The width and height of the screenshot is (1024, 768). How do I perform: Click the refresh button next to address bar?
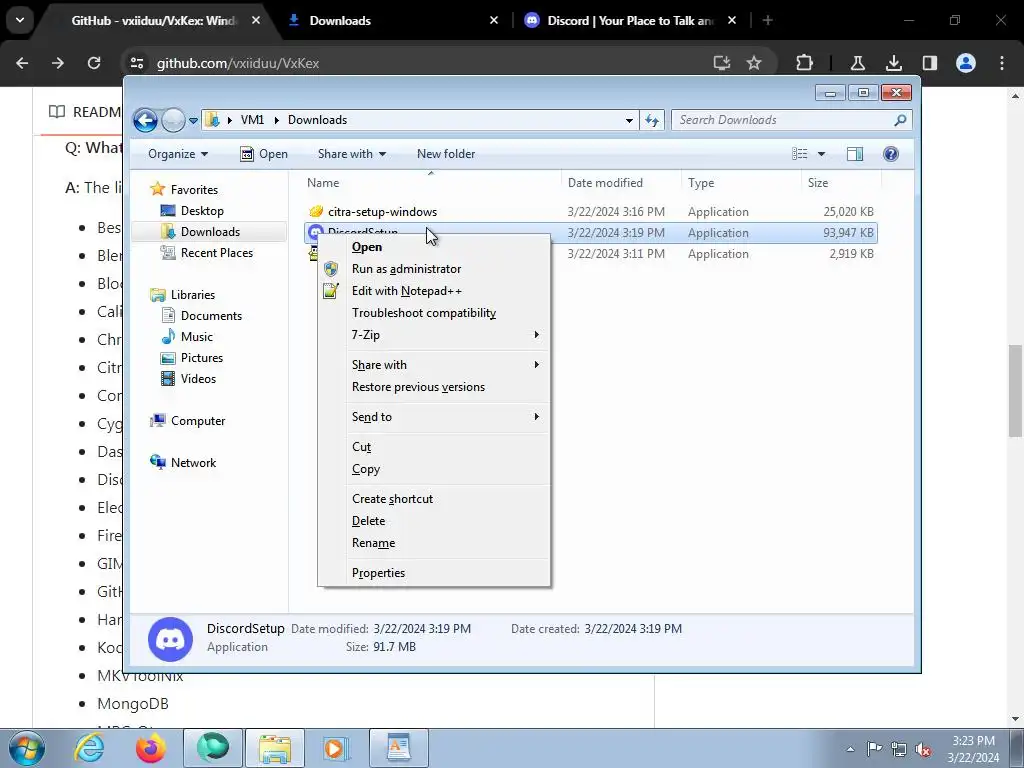(x=652, y=120)
